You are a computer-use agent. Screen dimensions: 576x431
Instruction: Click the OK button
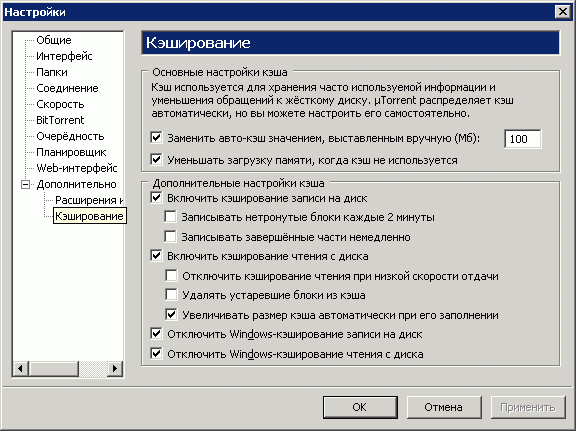click(360, 407)
